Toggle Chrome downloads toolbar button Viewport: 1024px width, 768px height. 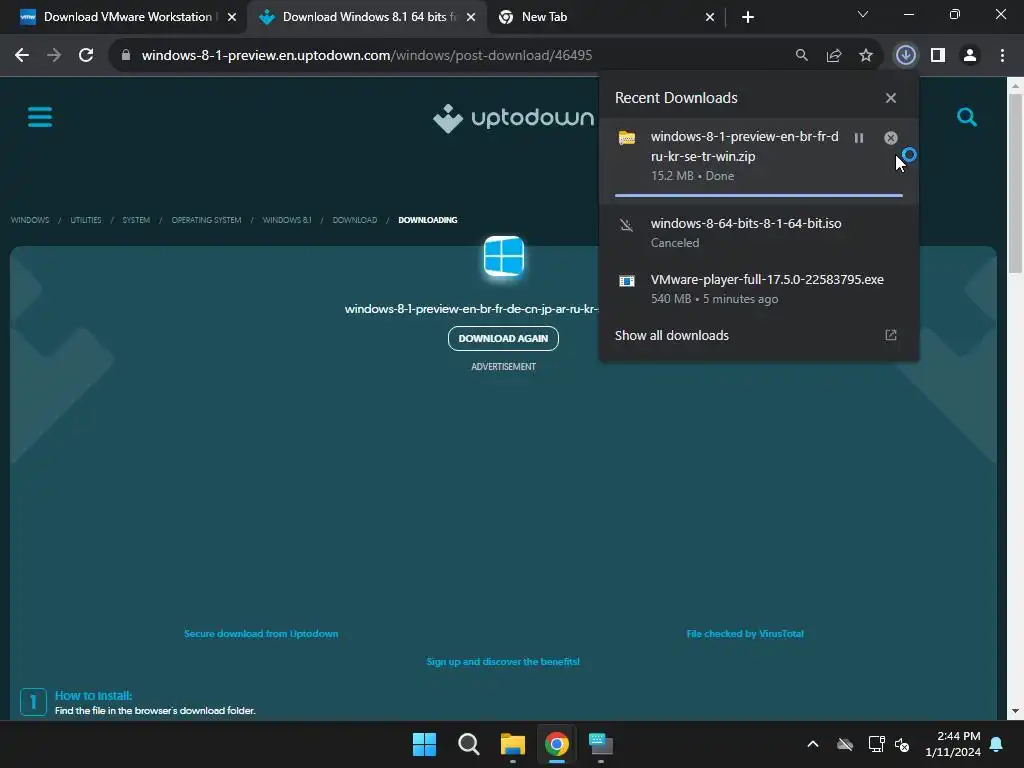point(905,56)
